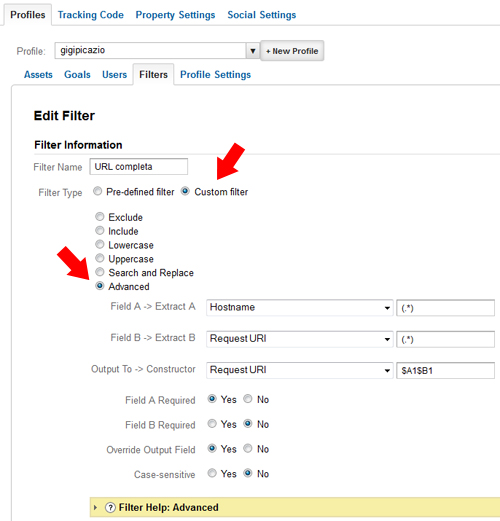500x521 pixels.
Task: Set Case-sensitive to Yes
Action: coord(212,473)
